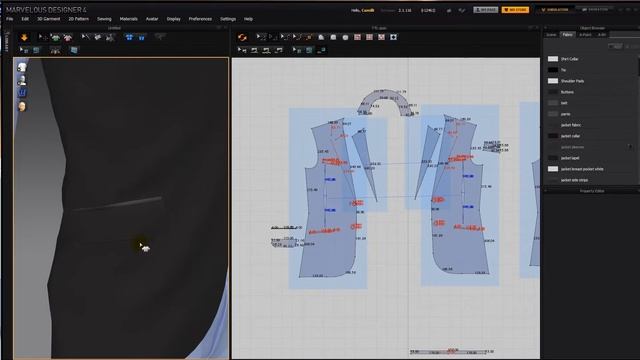Select the green garment tool icon
Screen dimensions: 640x360
point(56,38)
